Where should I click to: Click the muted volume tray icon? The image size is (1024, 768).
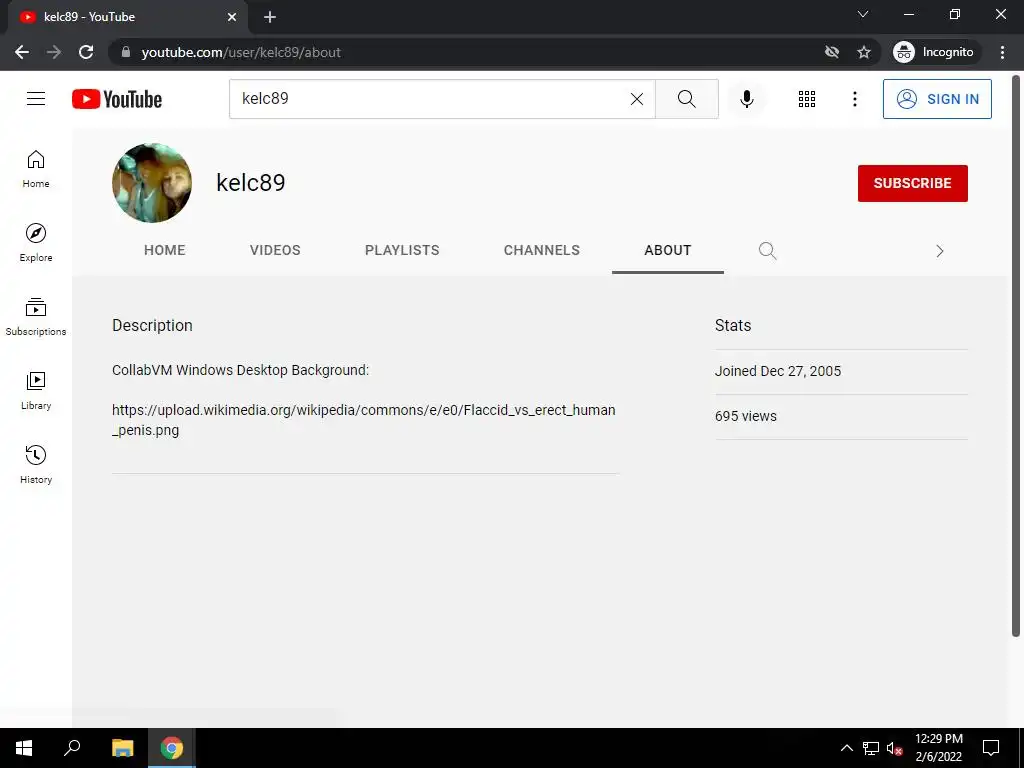coord(895,748)
